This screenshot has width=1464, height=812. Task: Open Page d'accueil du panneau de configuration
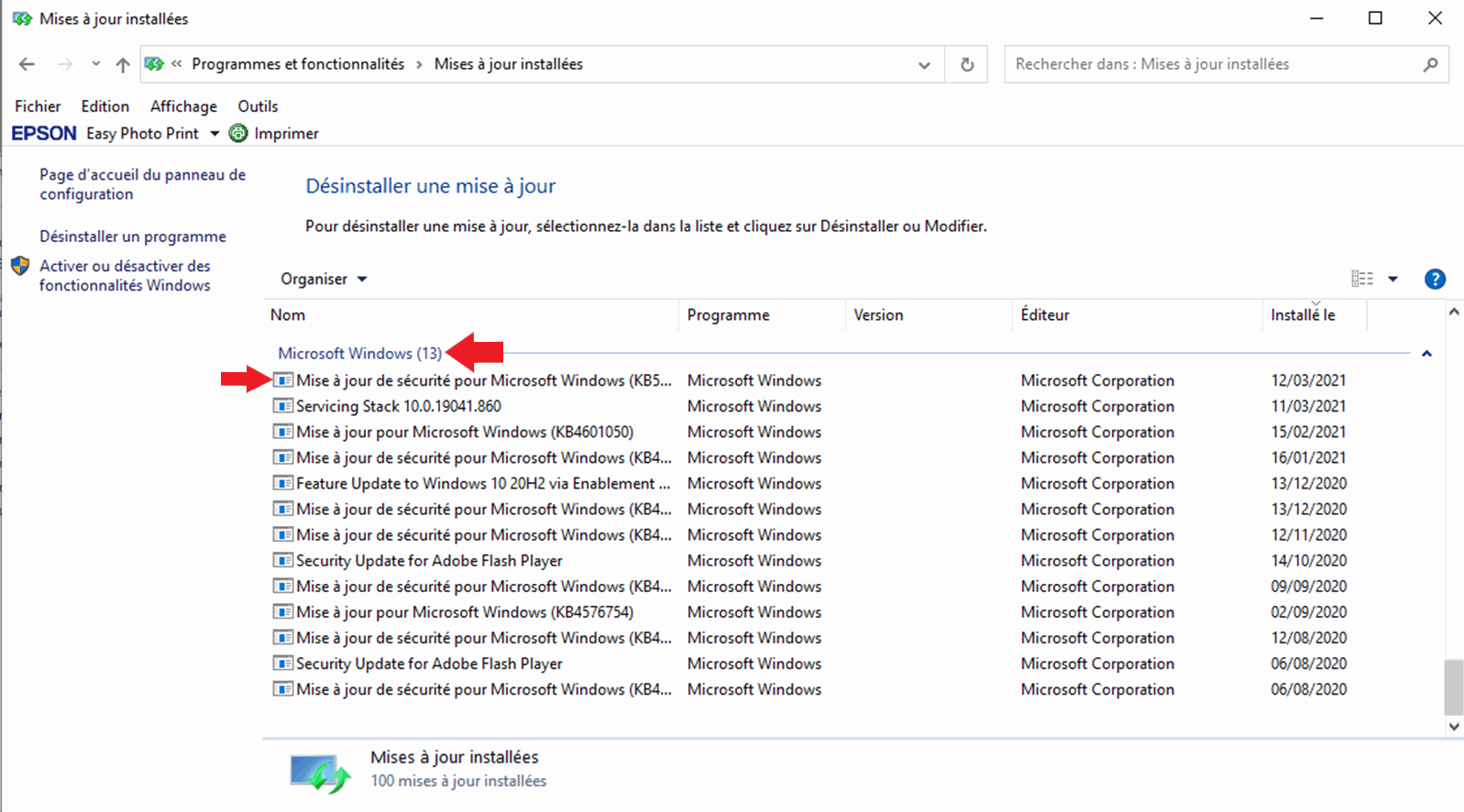[x=142, y=184]
